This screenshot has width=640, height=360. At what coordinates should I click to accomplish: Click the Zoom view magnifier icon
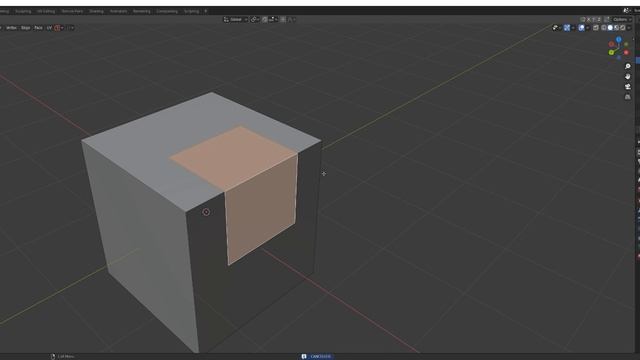tap(628, 66)
